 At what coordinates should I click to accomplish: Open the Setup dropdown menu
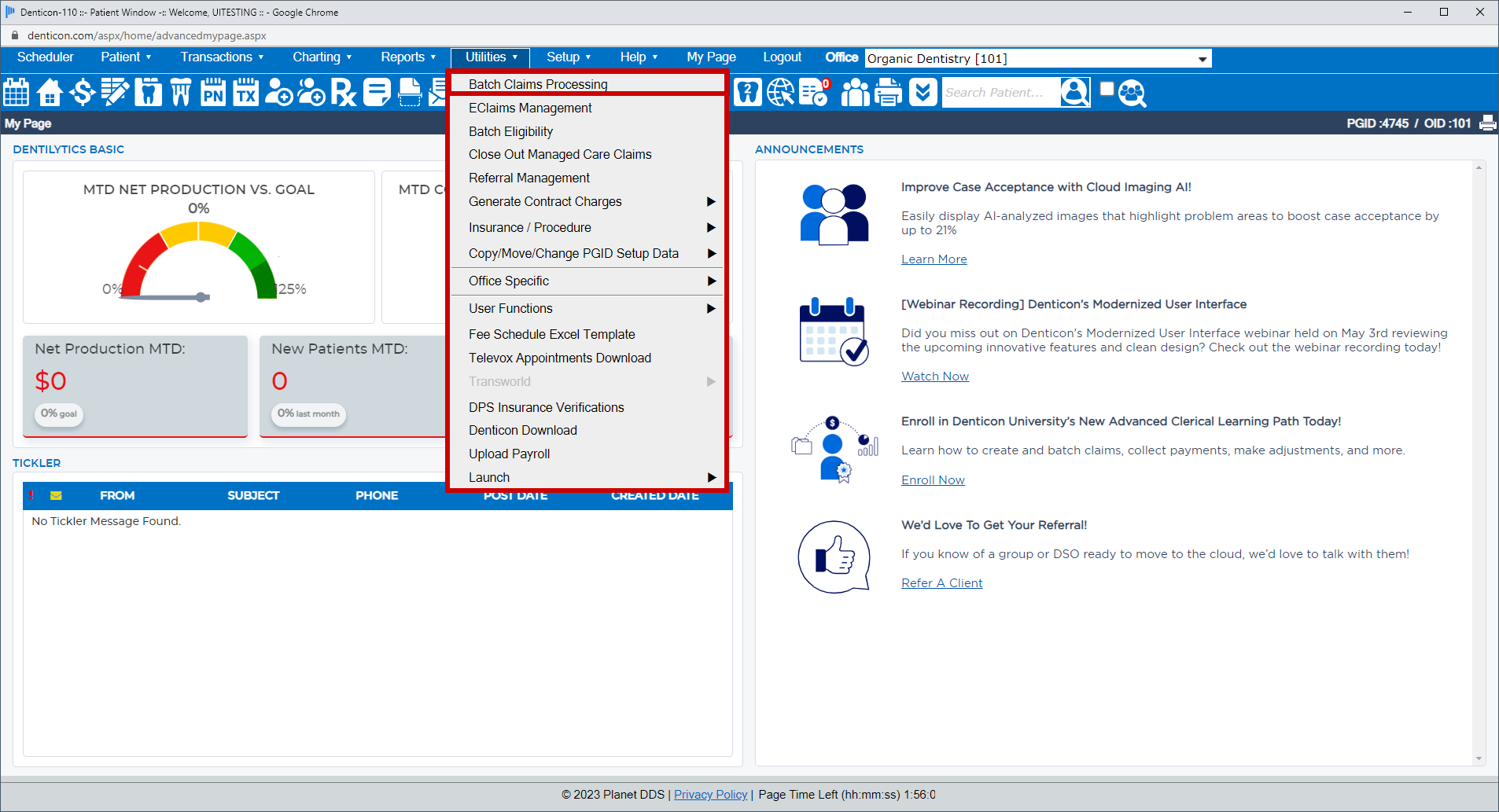569,57
